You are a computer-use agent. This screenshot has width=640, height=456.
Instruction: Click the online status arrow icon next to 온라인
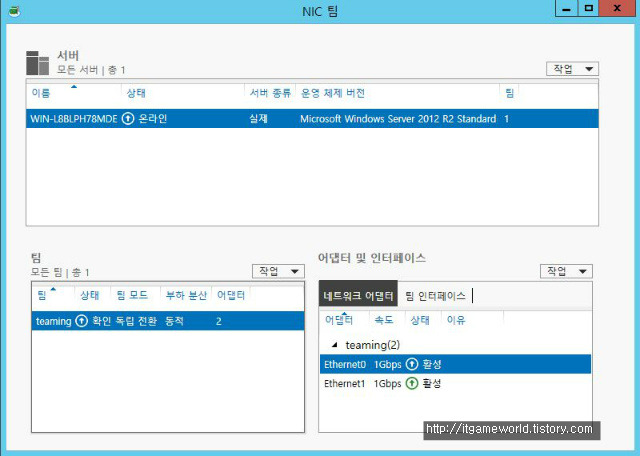pyautogui.click(x=128, y=119)
